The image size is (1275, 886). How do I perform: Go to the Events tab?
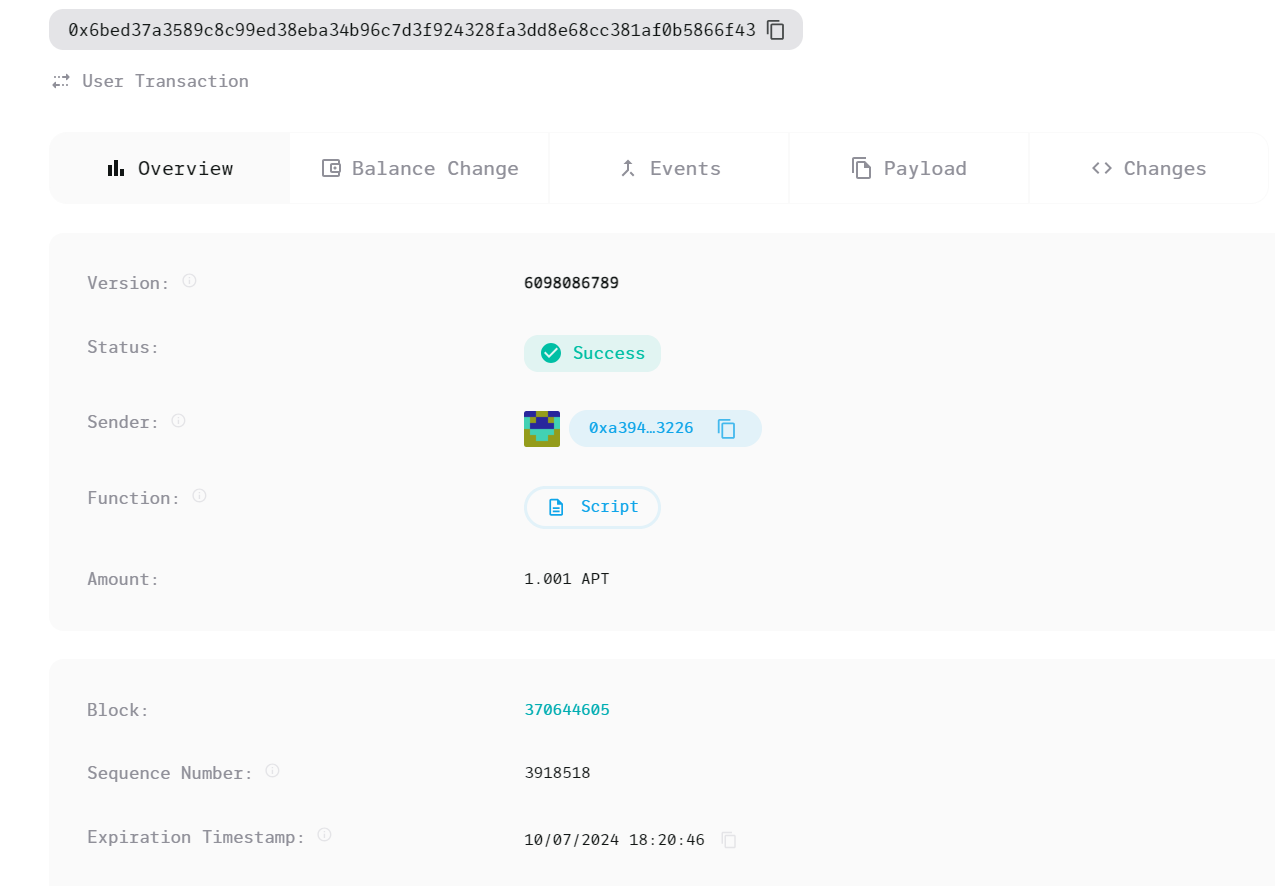[669, 168]
